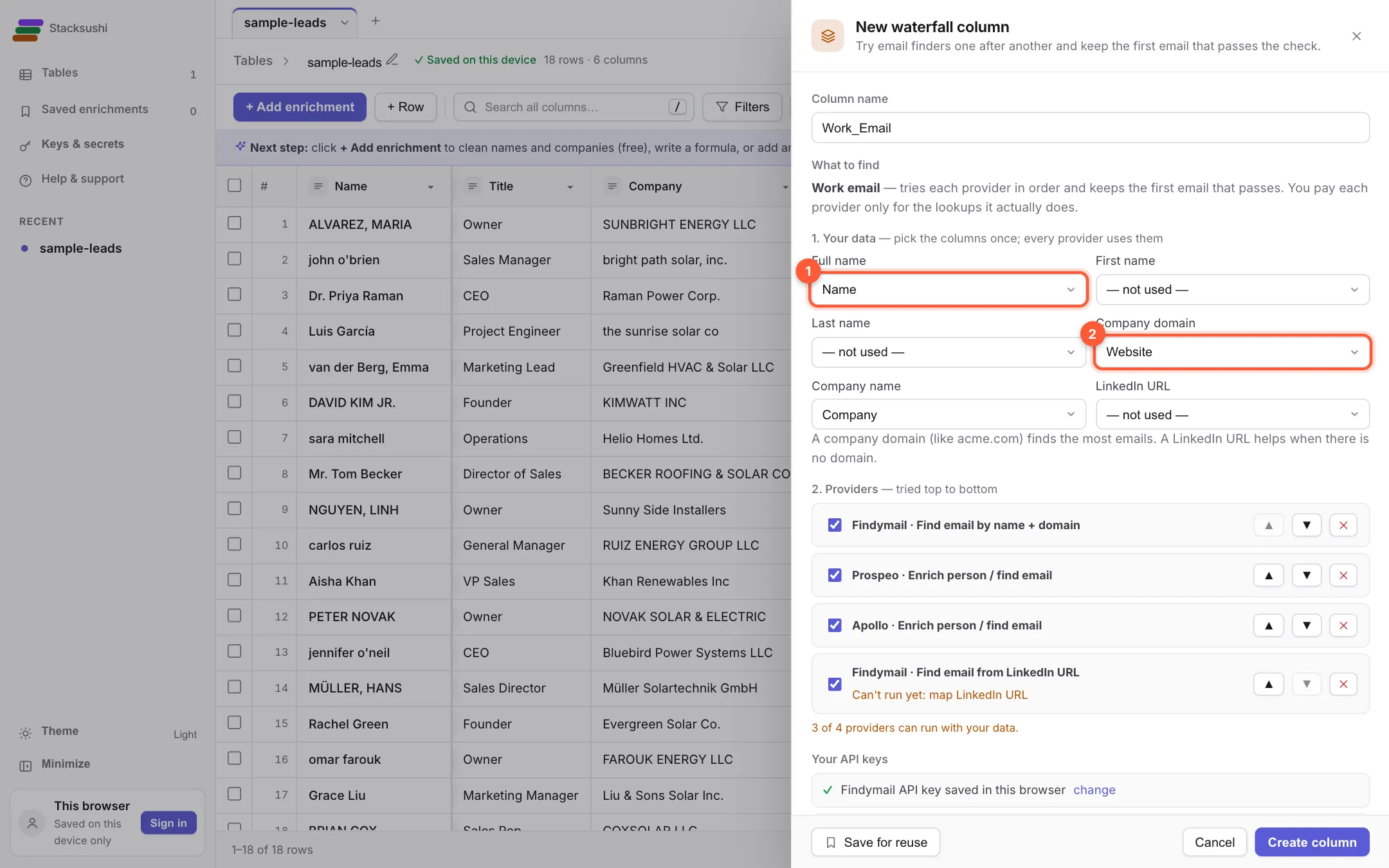This screenshot has width=1389, height=868.
Task: Click the waterfall column layers icon
Action: (828, 36)
